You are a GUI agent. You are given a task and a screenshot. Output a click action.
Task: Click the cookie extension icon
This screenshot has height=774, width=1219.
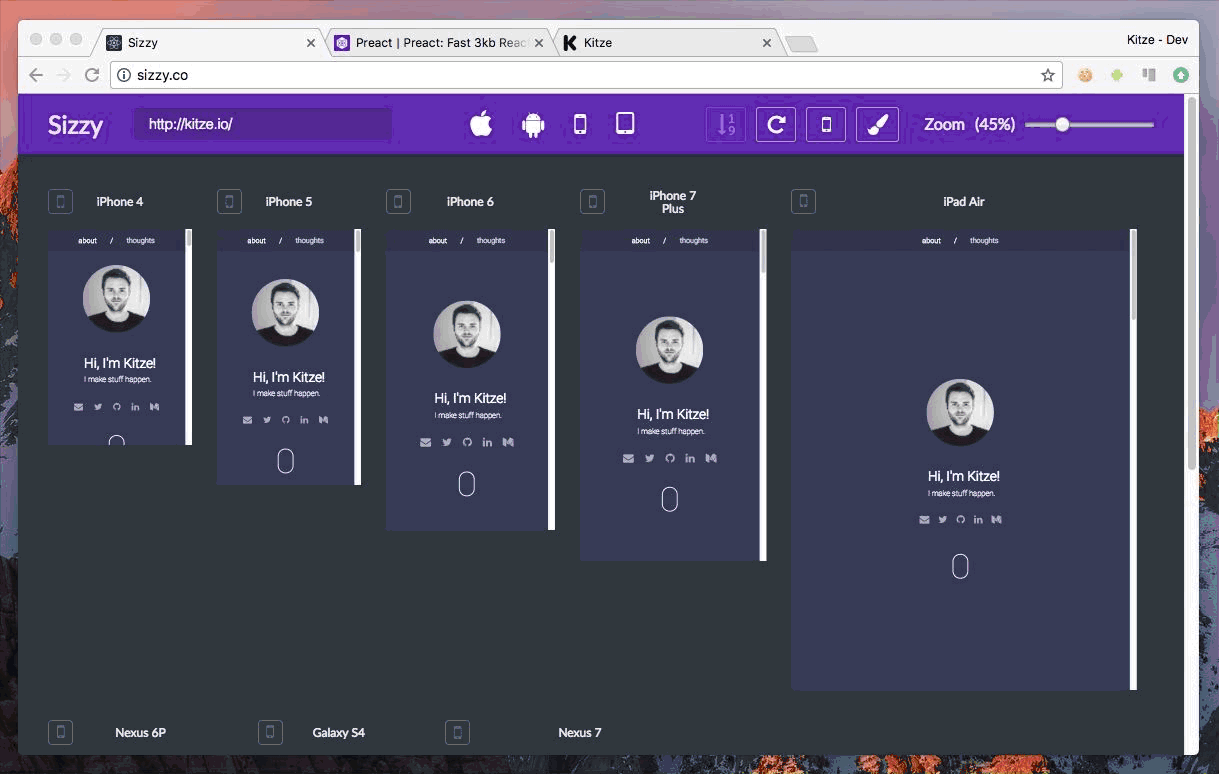(x=1085, y=75)
